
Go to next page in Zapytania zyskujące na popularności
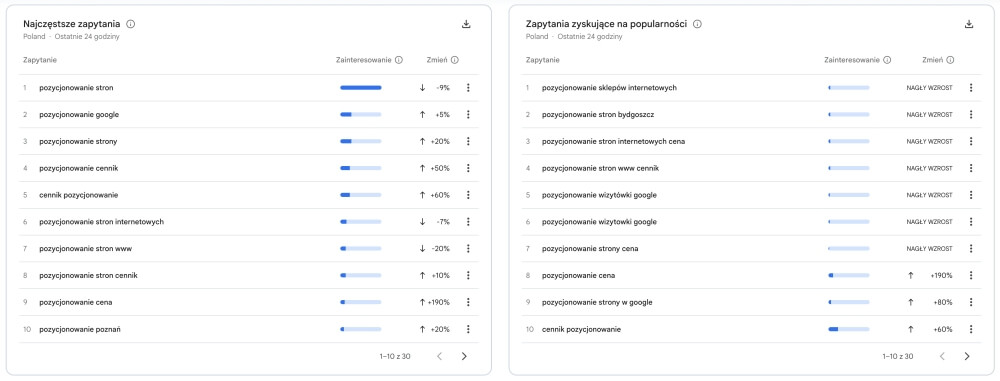tap(967, 356)
